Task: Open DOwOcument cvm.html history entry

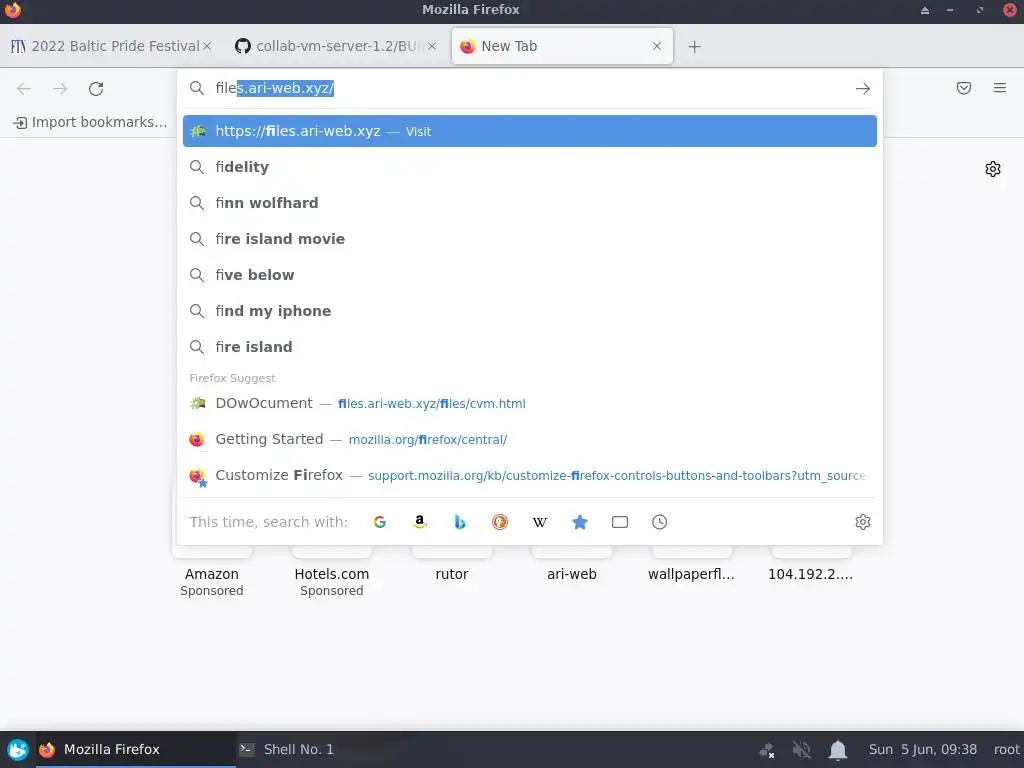Action: (x=530, y=404)
